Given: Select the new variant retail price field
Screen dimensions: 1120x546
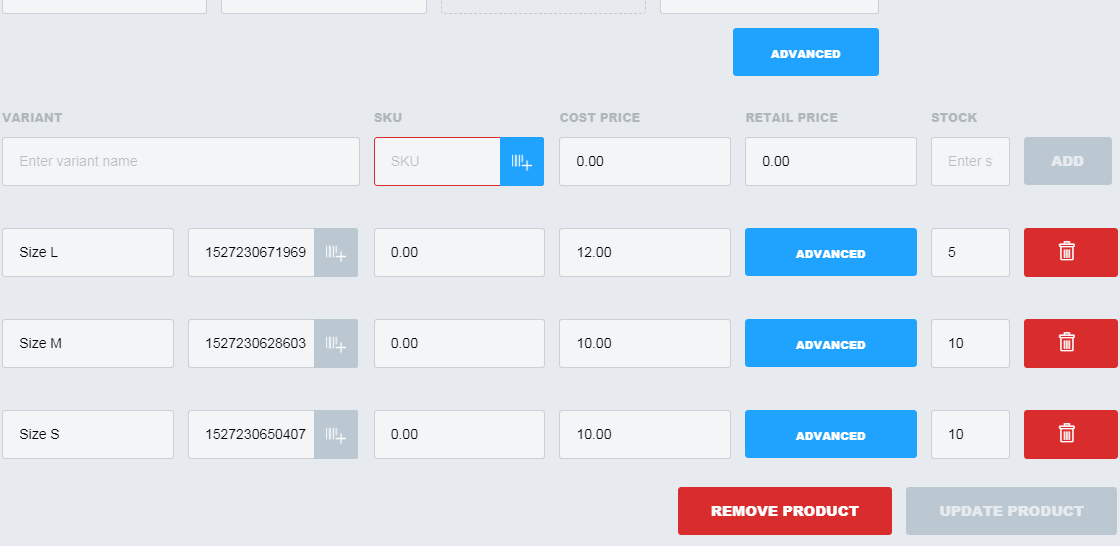Looking at the screenshot, I should [831, 162].
